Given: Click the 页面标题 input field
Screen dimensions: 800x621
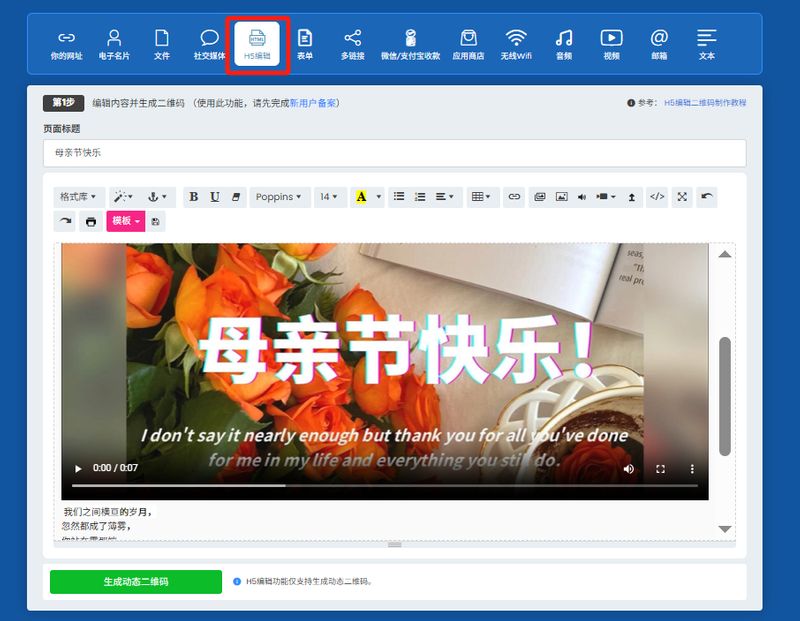Looking at the screenshot, I should [x=394, y=153].
